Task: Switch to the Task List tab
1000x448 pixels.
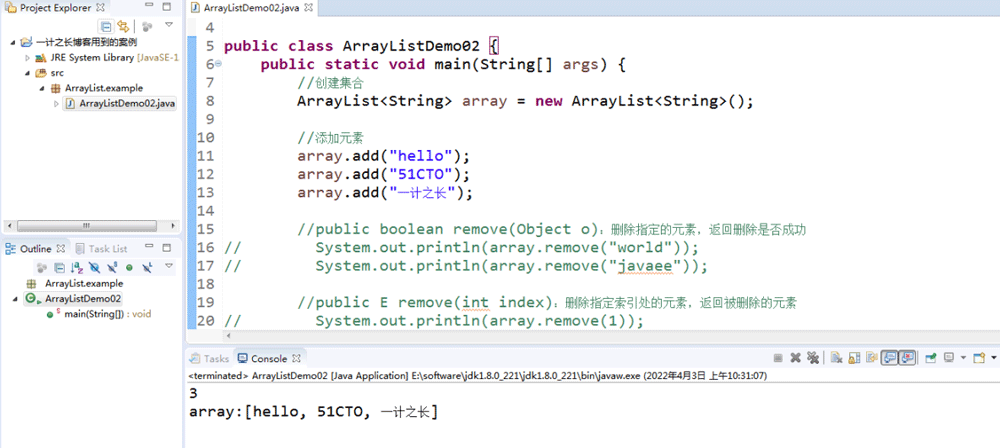Action: click(101, 249)
